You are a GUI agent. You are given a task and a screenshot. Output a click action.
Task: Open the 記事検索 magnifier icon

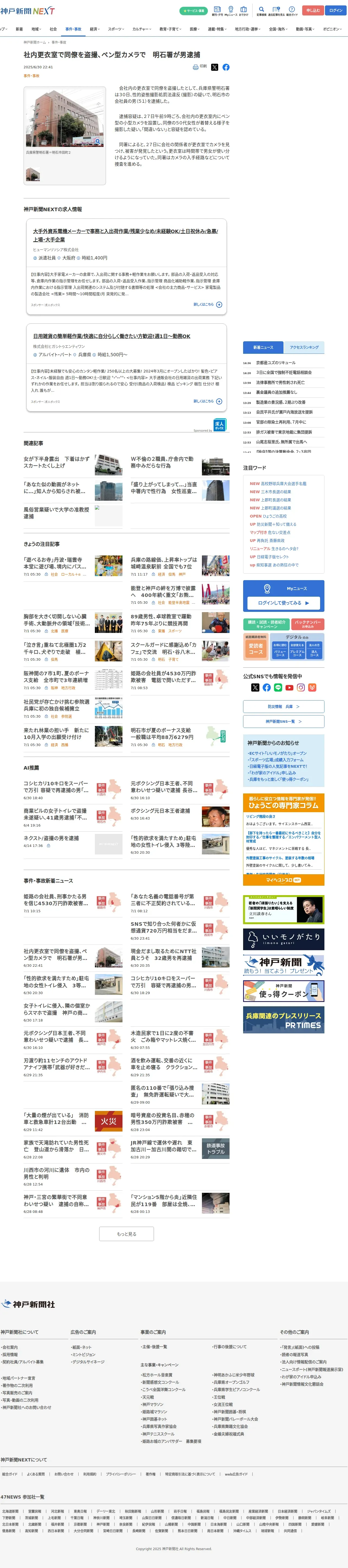(261, 10)
